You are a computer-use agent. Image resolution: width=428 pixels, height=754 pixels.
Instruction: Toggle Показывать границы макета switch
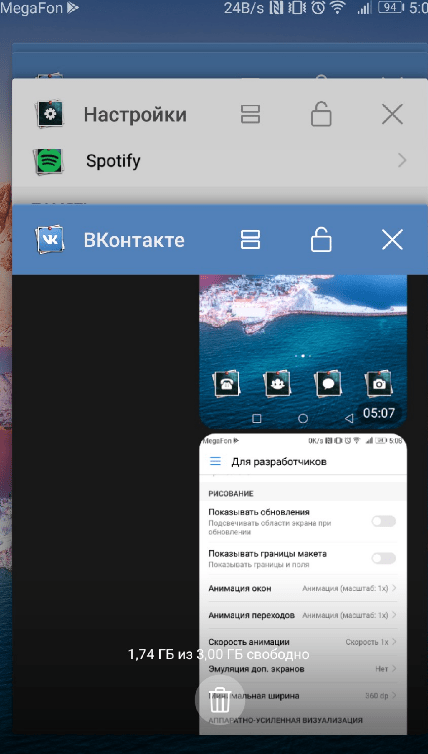click(x=384, y=558)
